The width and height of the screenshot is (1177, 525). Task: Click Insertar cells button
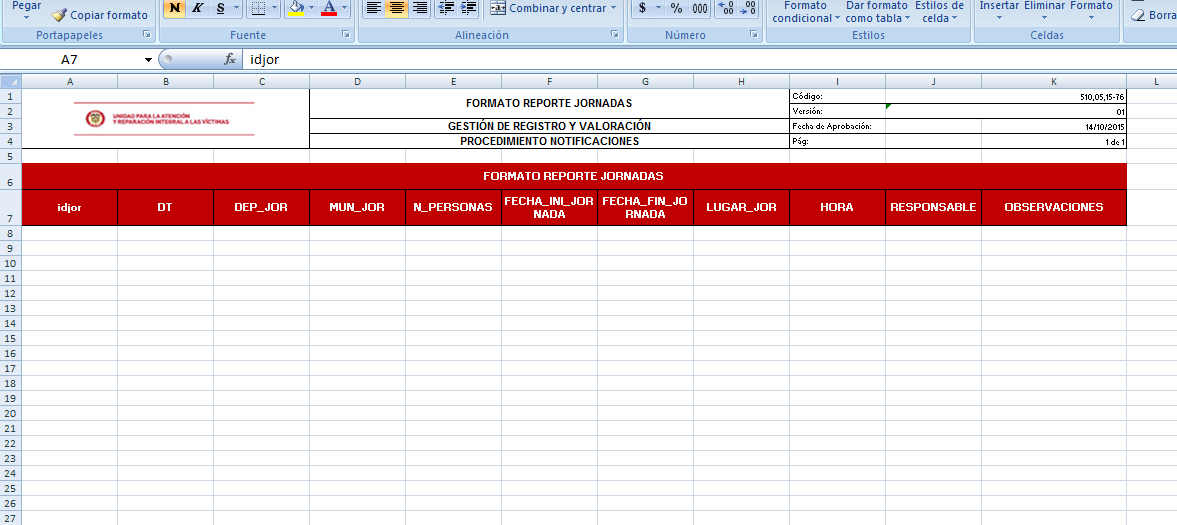(999, 10)
